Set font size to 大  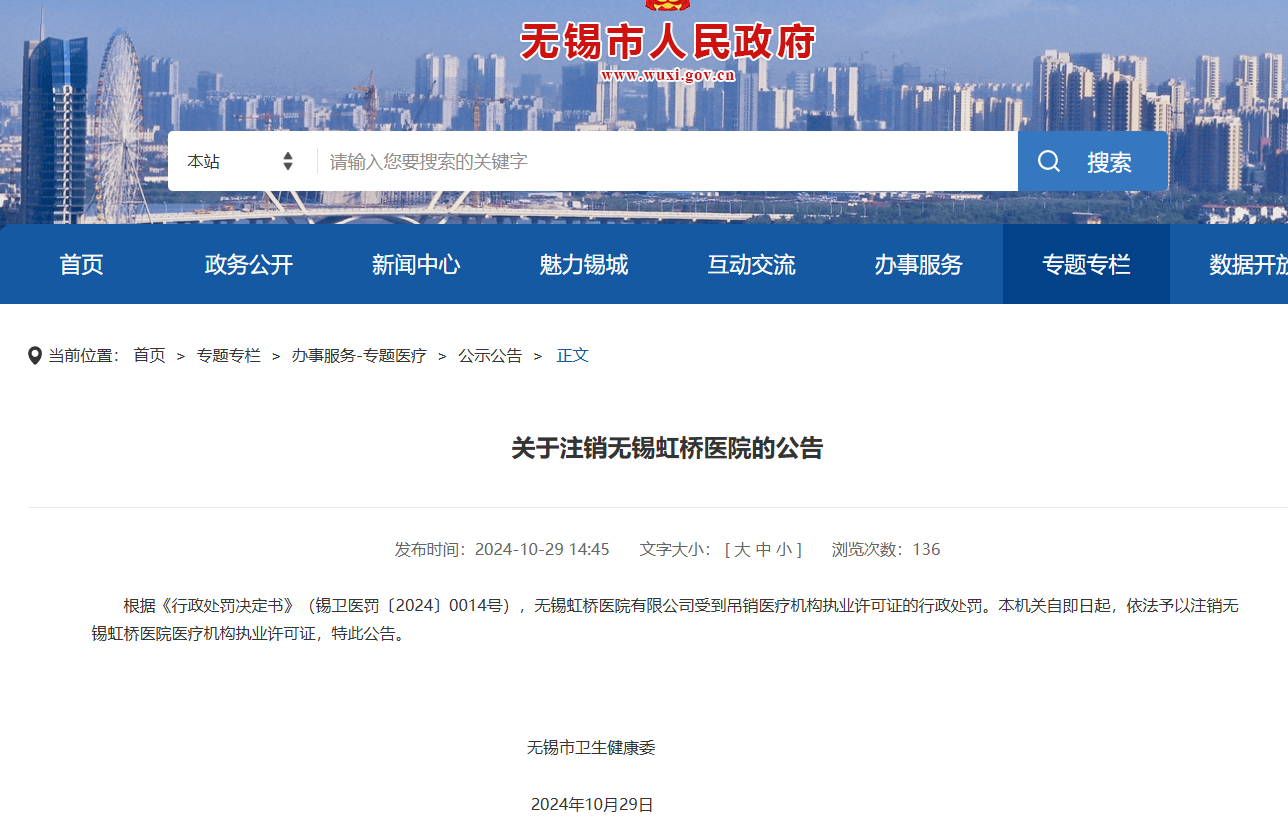click(742, 549)
